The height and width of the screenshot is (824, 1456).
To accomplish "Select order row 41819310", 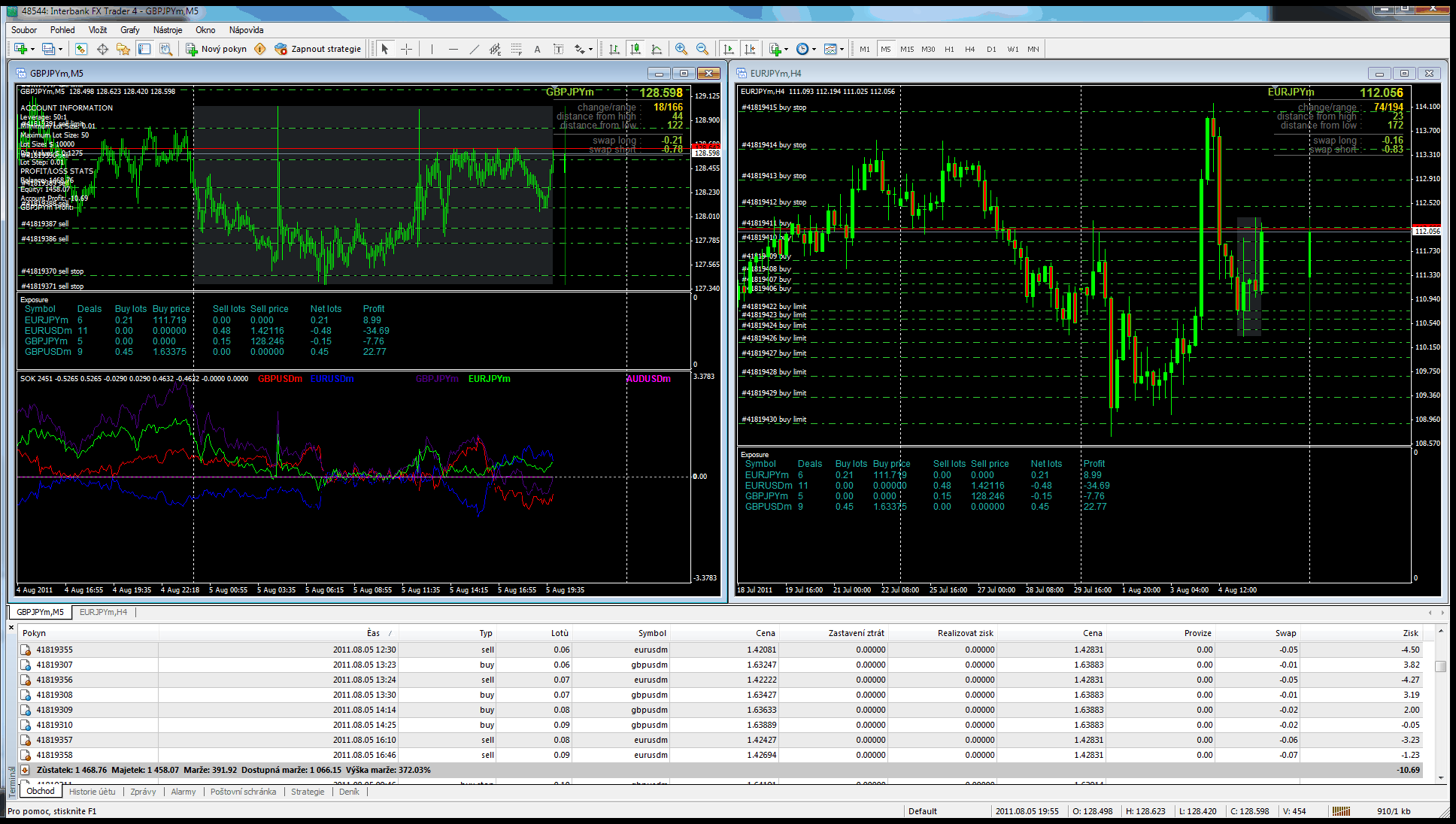I will pos(720,725).
